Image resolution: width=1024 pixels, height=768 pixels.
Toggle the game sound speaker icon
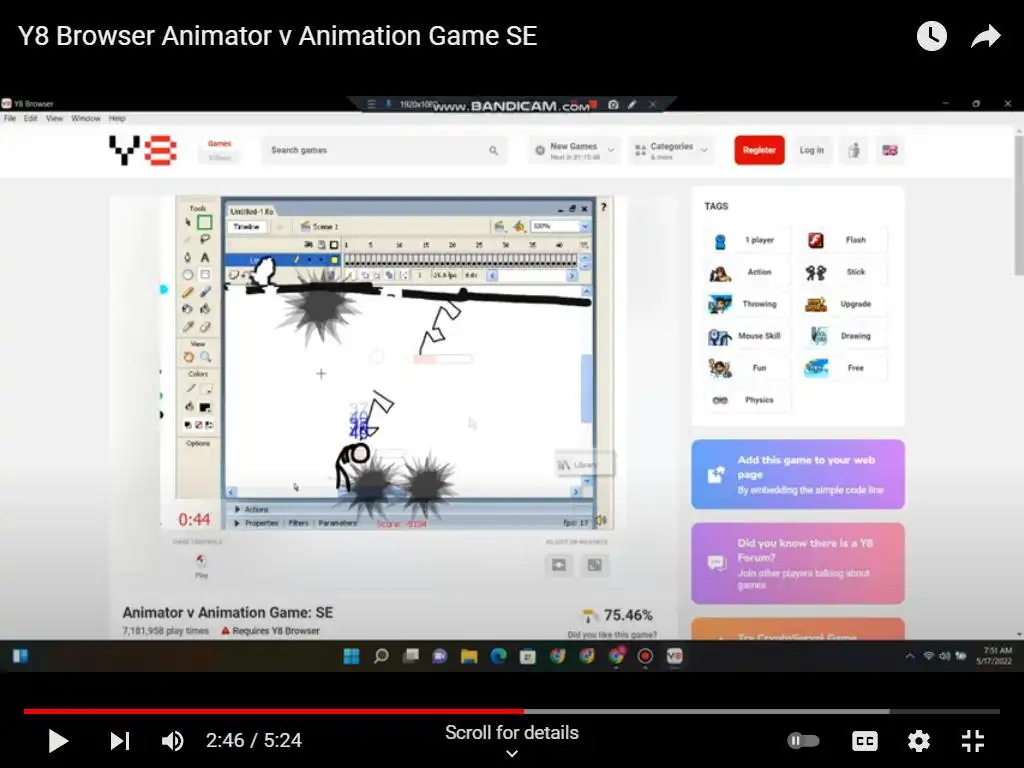(601, 520)
